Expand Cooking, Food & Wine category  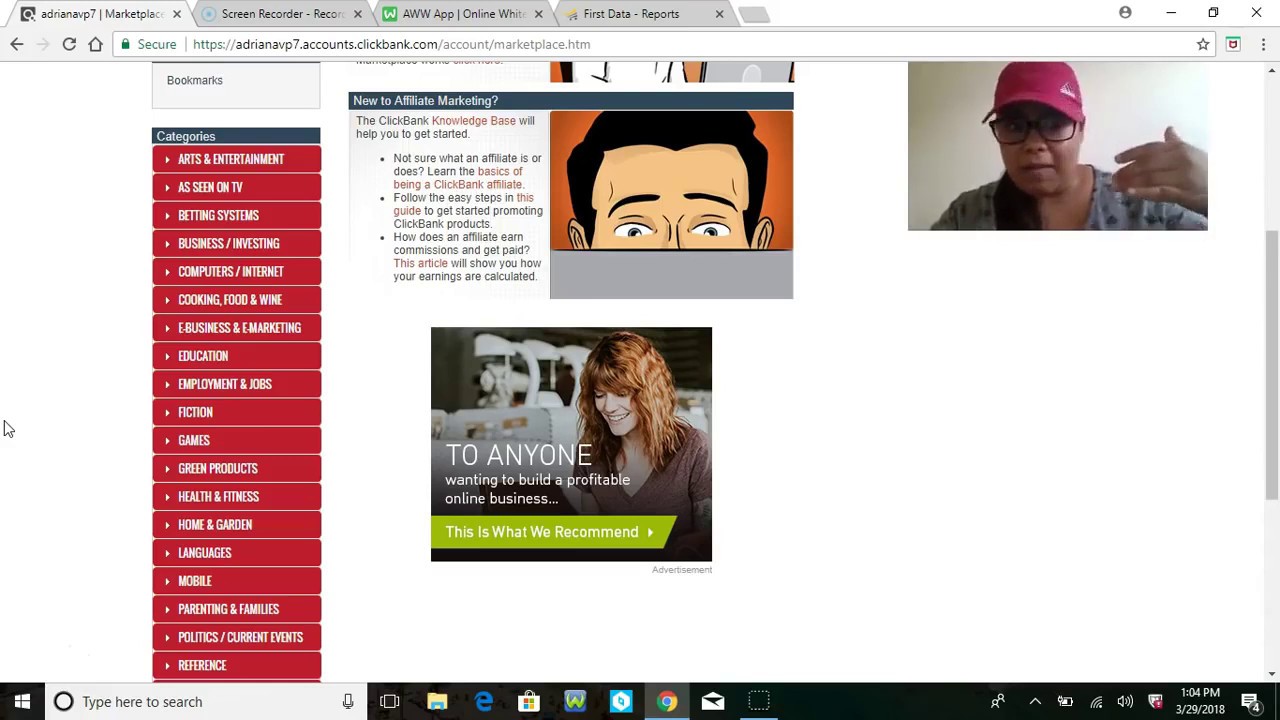[x=236, y=299]
